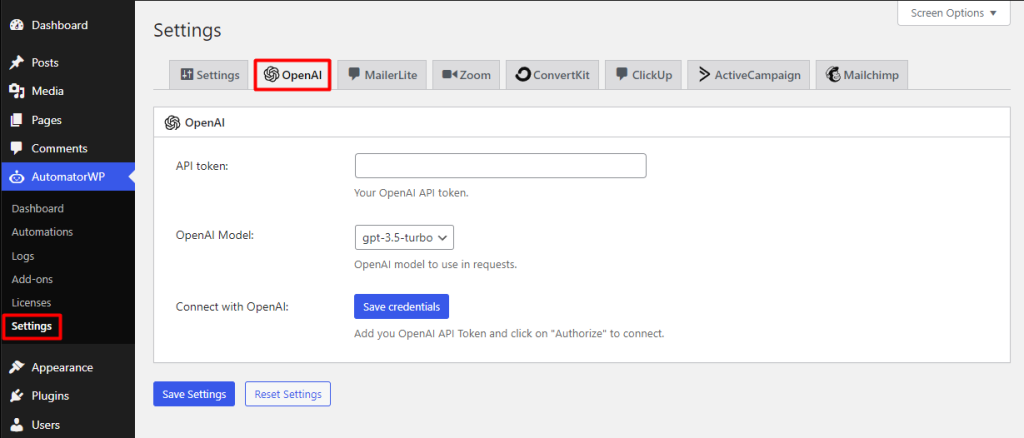Image resolution: width=1024 pixels, height=438 pixels.
Task: Click the OpenAI logo in panel header
Action: click(172, 123)
